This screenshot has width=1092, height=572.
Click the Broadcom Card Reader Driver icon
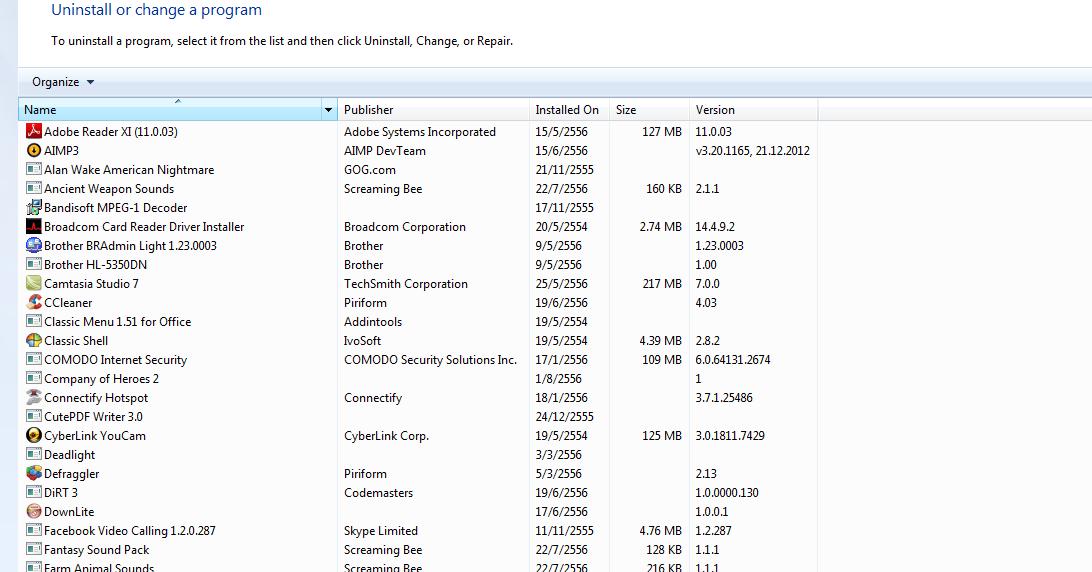point(33,226)
